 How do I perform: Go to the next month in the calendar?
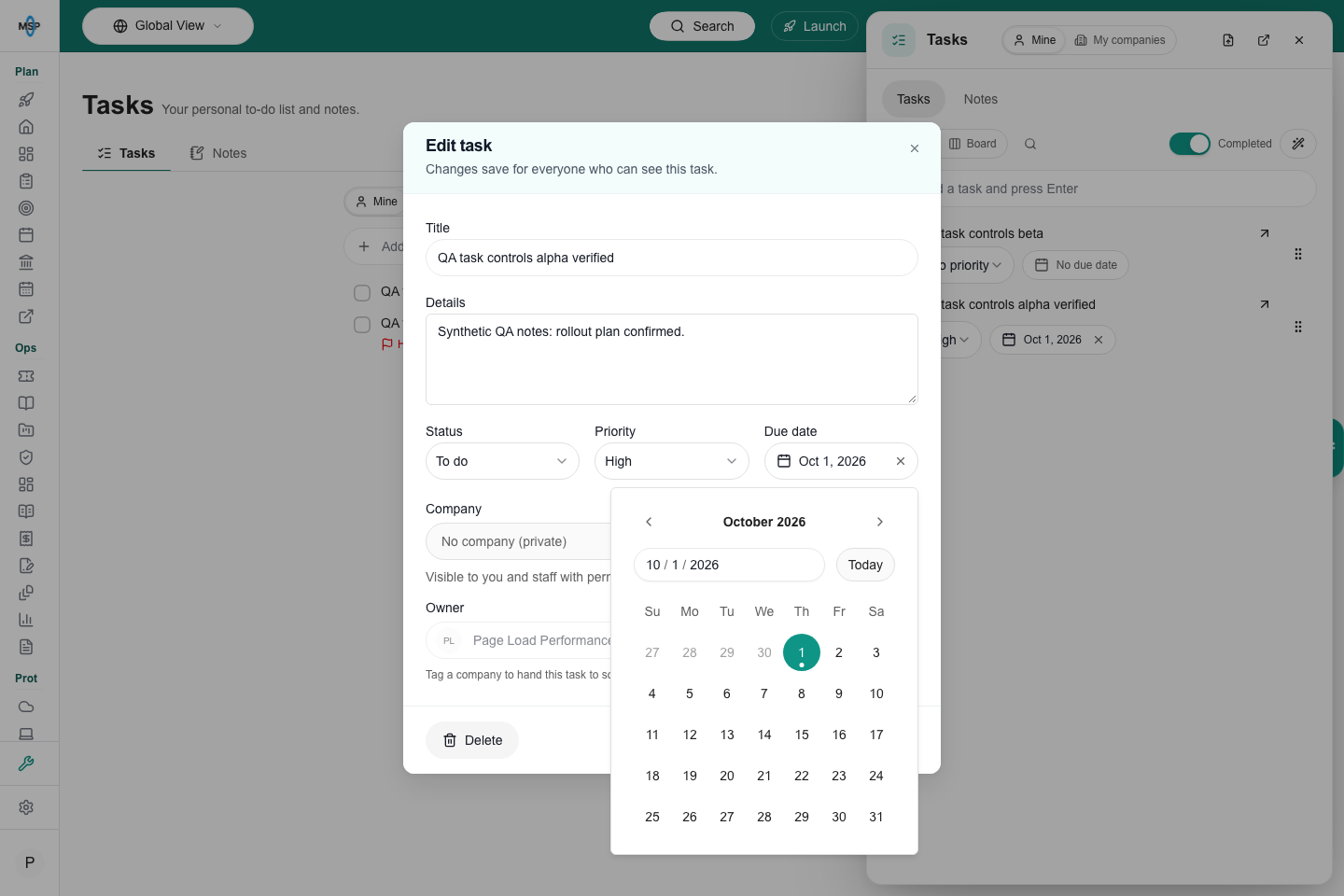point(879,522)
